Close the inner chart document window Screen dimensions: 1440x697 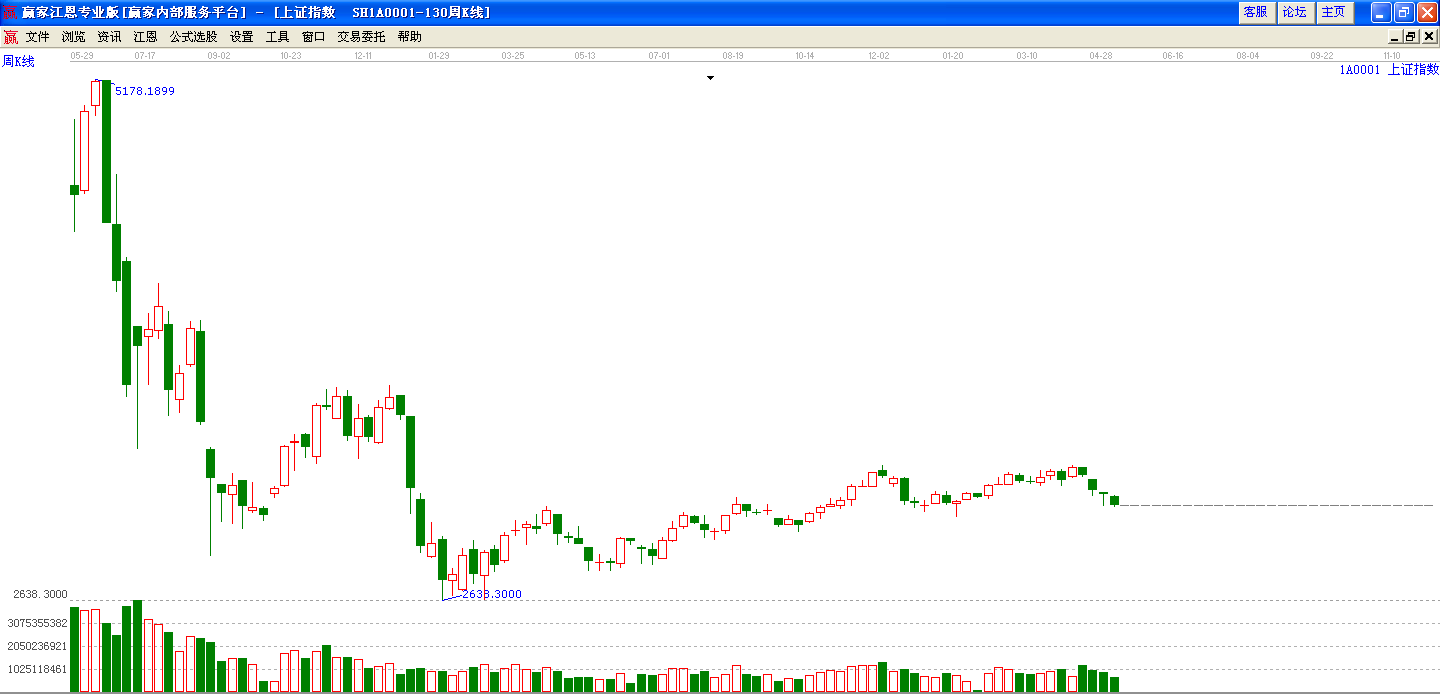click(x=1428, y=37)
